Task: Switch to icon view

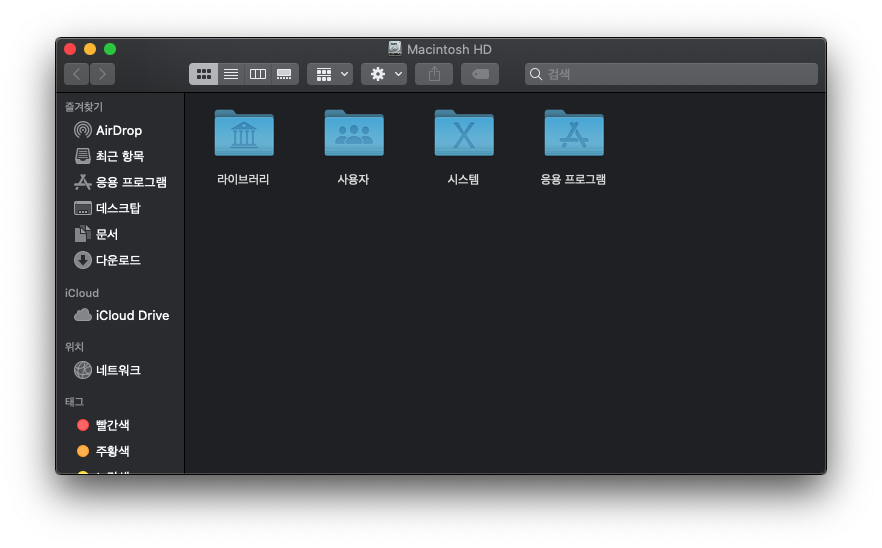Action: (x=204, y=74)
